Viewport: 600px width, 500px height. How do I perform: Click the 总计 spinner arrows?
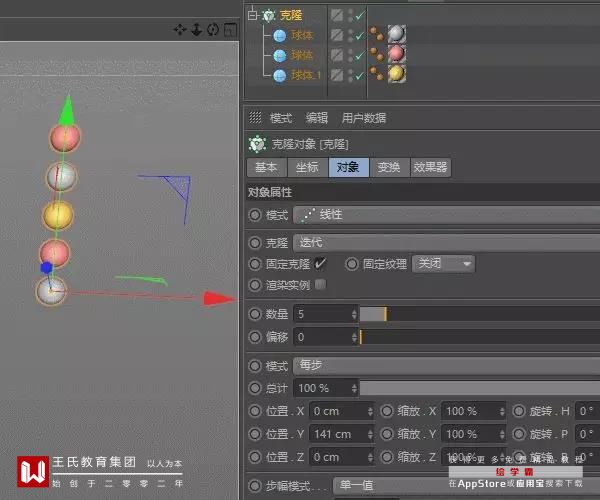[354, 388]
